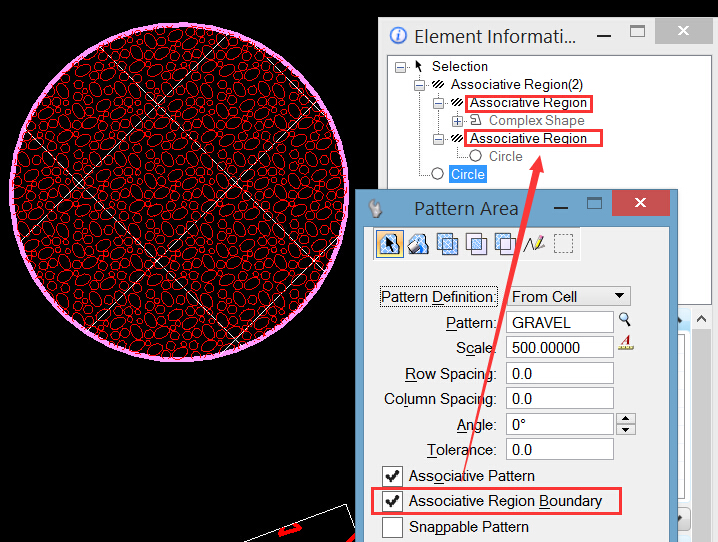
Task: Toggle the Associative Pattern checkbox
Action: [392, 476]
